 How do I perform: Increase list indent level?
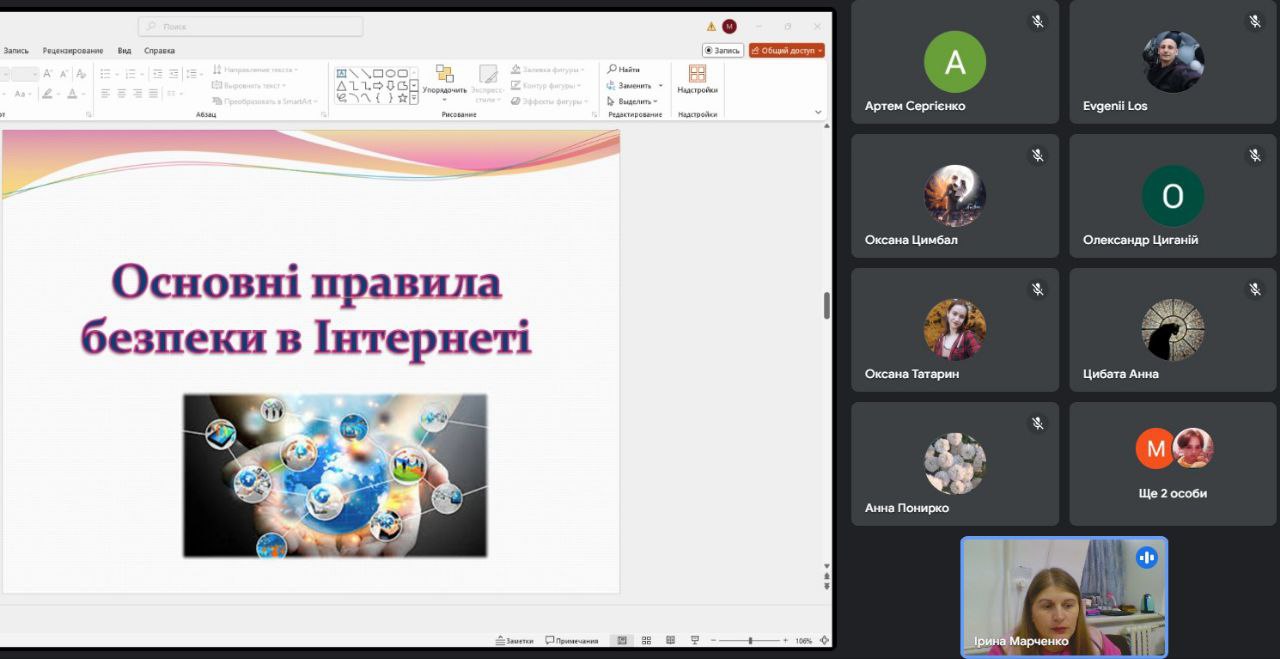173,73
